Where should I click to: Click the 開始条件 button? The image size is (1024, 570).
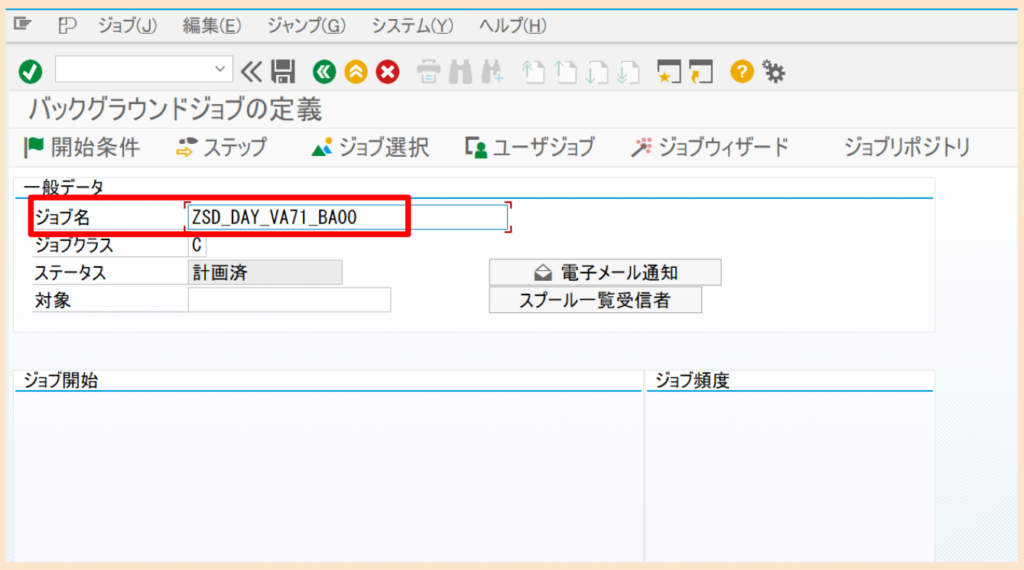82,148
